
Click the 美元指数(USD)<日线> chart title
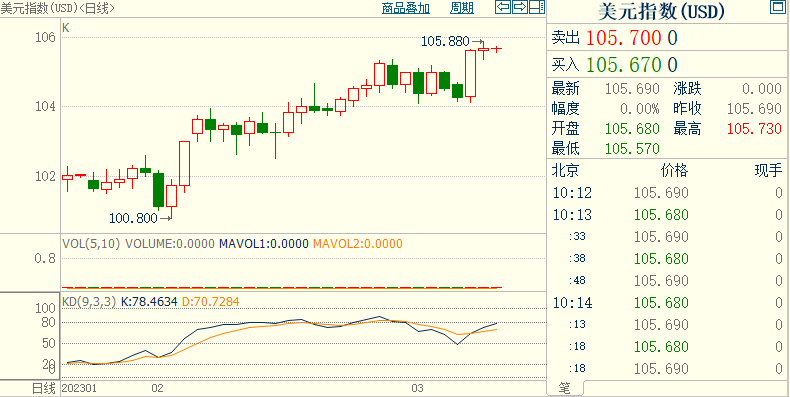point(57,7)
